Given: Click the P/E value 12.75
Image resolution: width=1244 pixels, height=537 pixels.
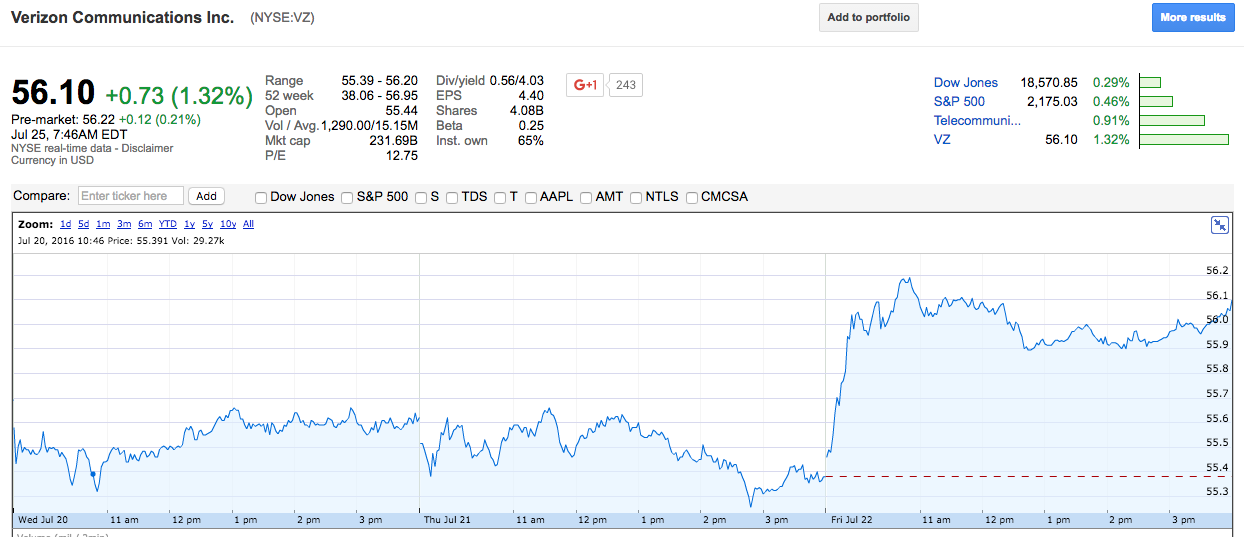Looking at the screenshot, I should (x=401, y=156).
